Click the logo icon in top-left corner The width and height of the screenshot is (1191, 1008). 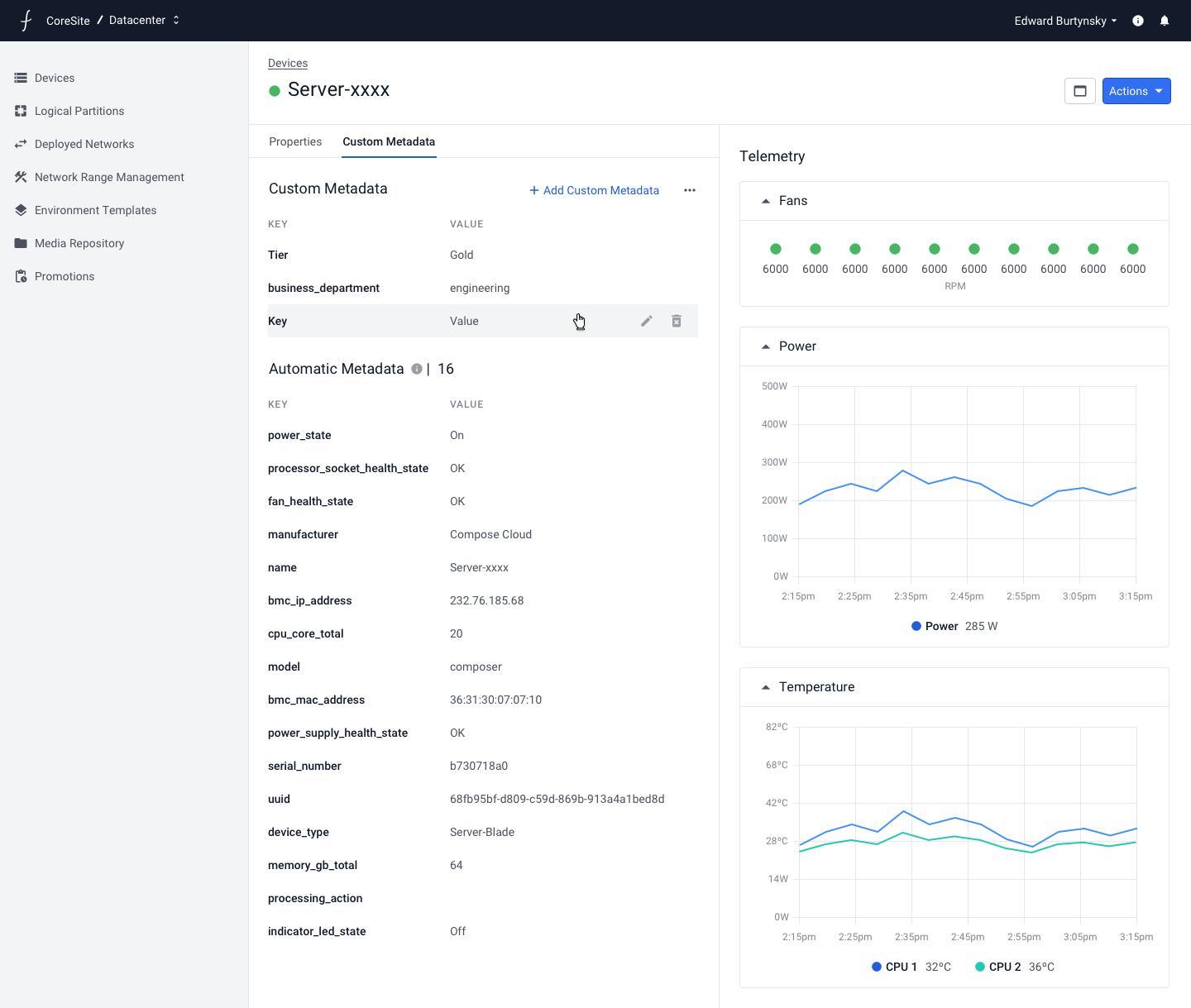26,21
